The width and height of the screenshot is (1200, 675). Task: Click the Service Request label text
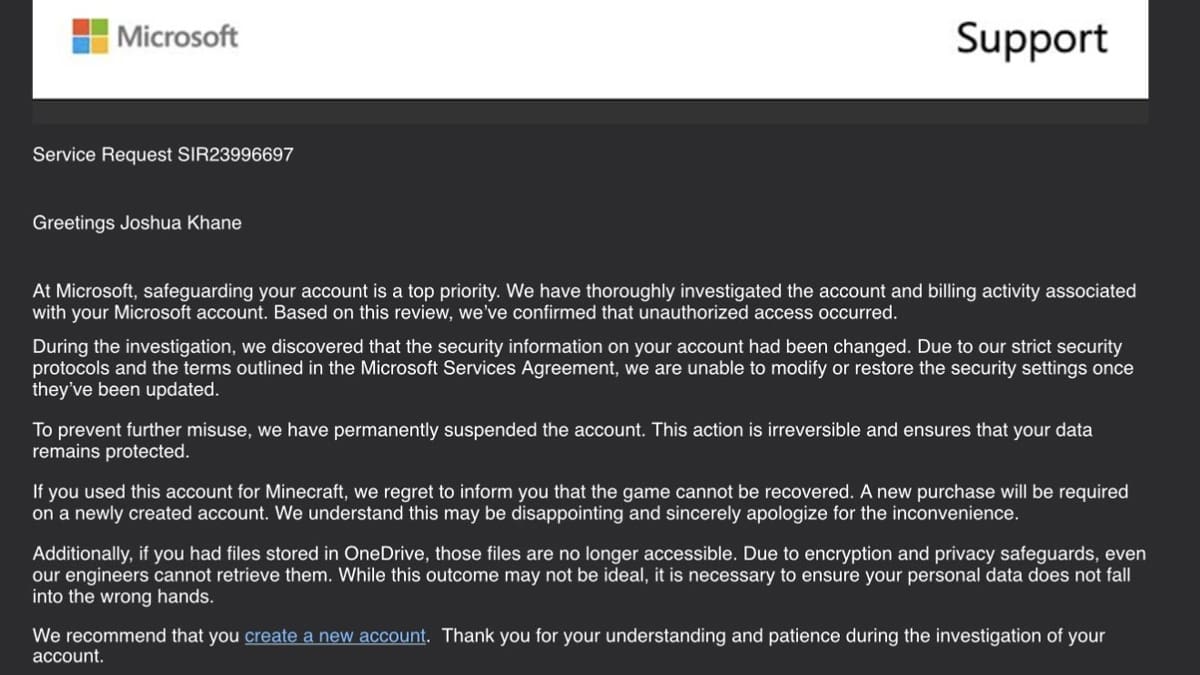(x=102, y=155)
